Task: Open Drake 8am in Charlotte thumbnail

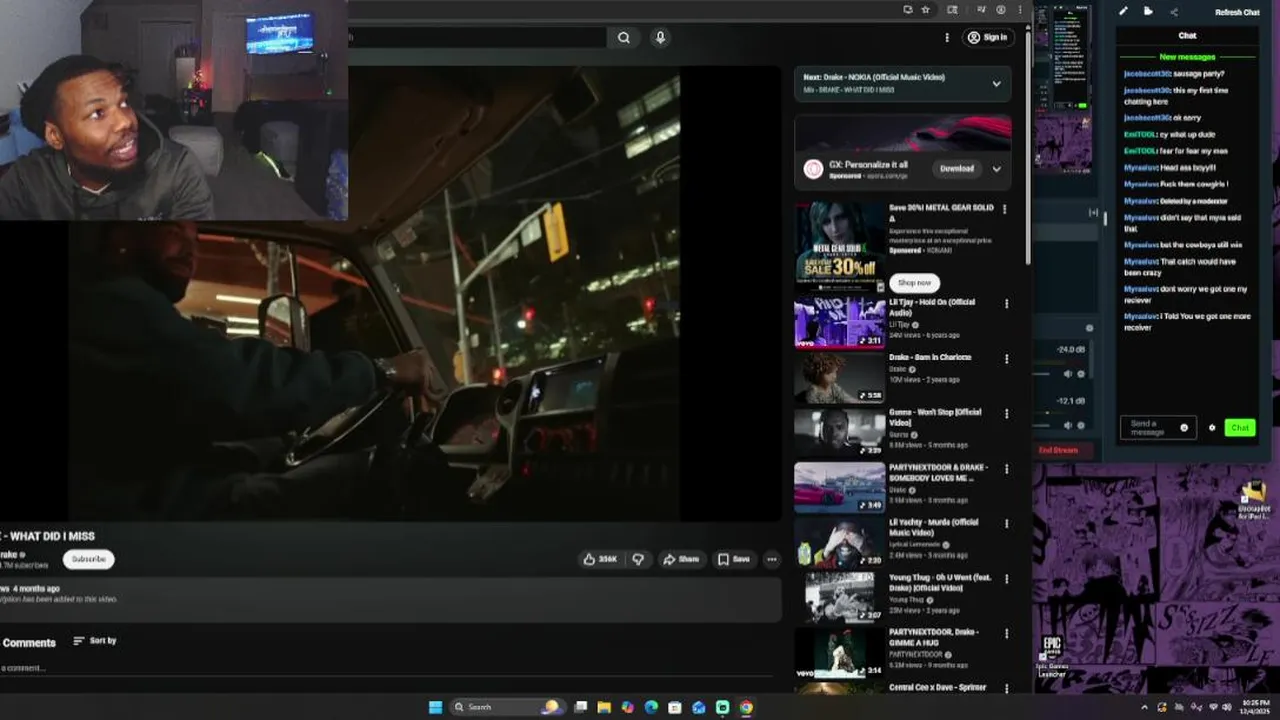Action: 840,377
